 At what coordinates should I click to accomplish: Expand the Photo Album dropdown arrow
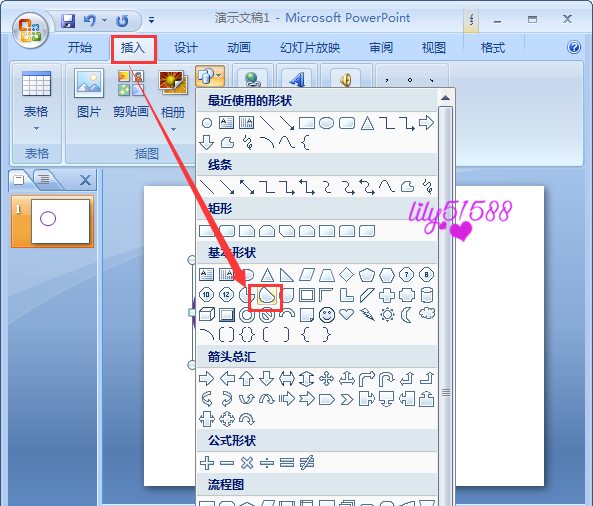[174, 130]
